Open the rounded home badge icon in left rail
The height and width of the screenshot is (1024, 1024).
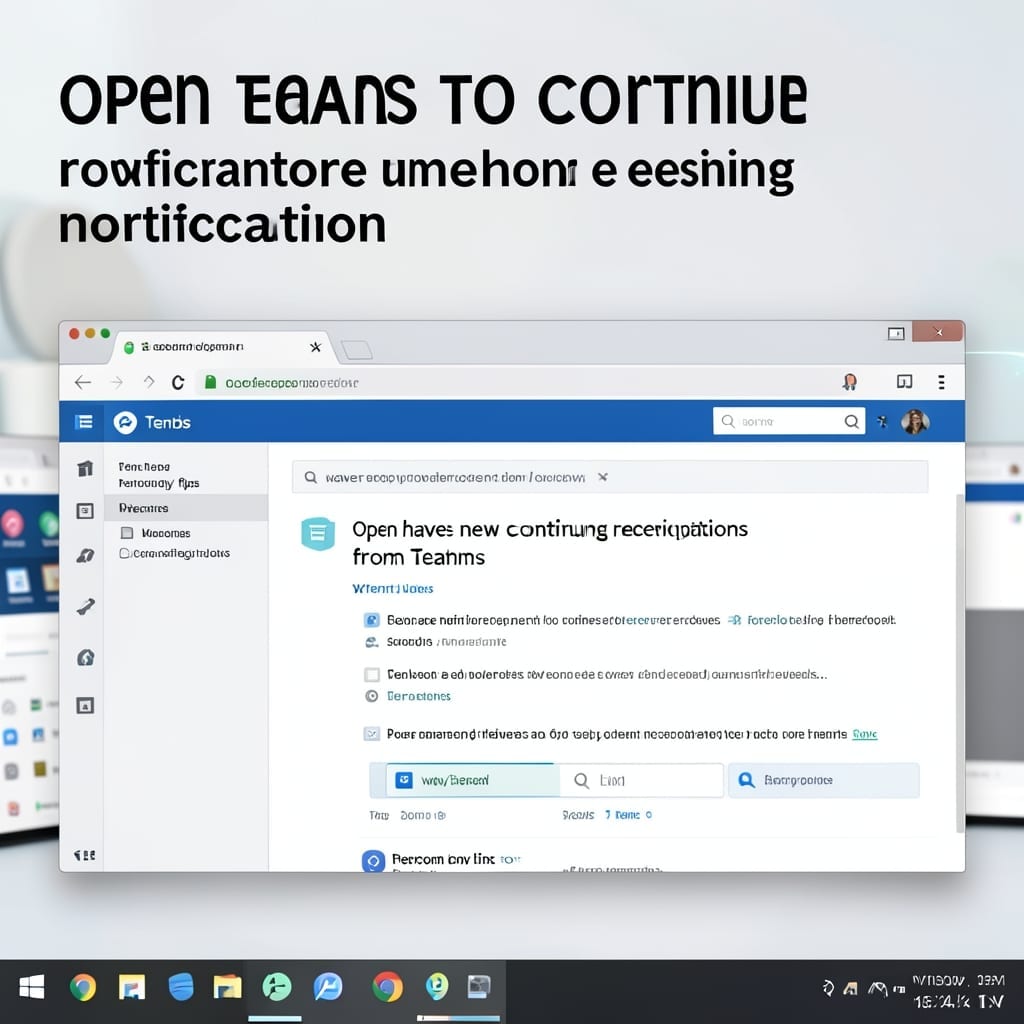(x=86, y=657)
